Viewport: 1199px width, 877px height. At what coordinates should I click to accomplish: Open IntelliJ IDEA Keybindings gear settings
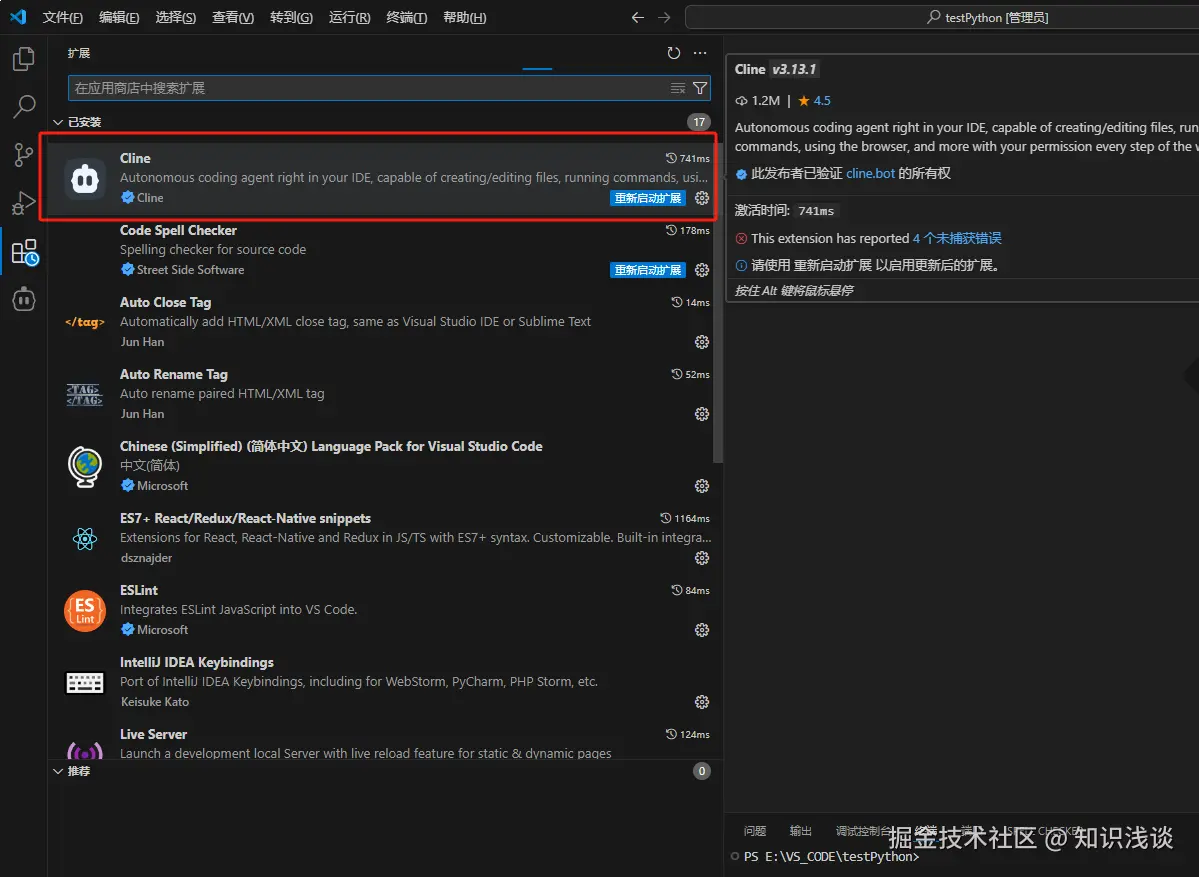click(702, 702)
